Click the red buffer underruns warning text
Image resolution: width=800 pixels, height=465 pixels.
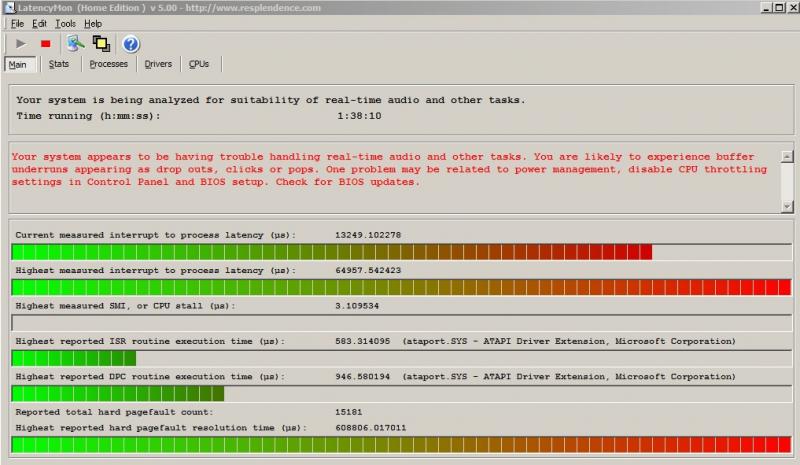coord(389,169)
